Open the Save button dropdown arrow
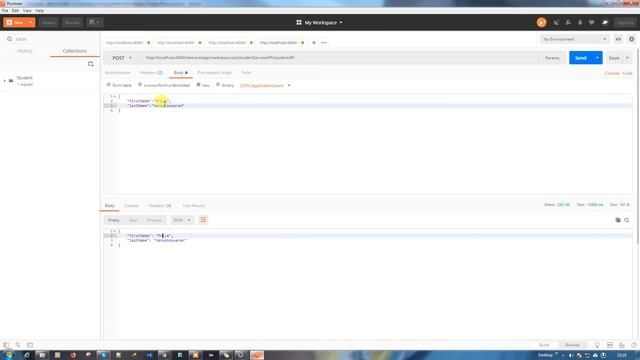Screen dimensions: 640x360 pos(627,58)
